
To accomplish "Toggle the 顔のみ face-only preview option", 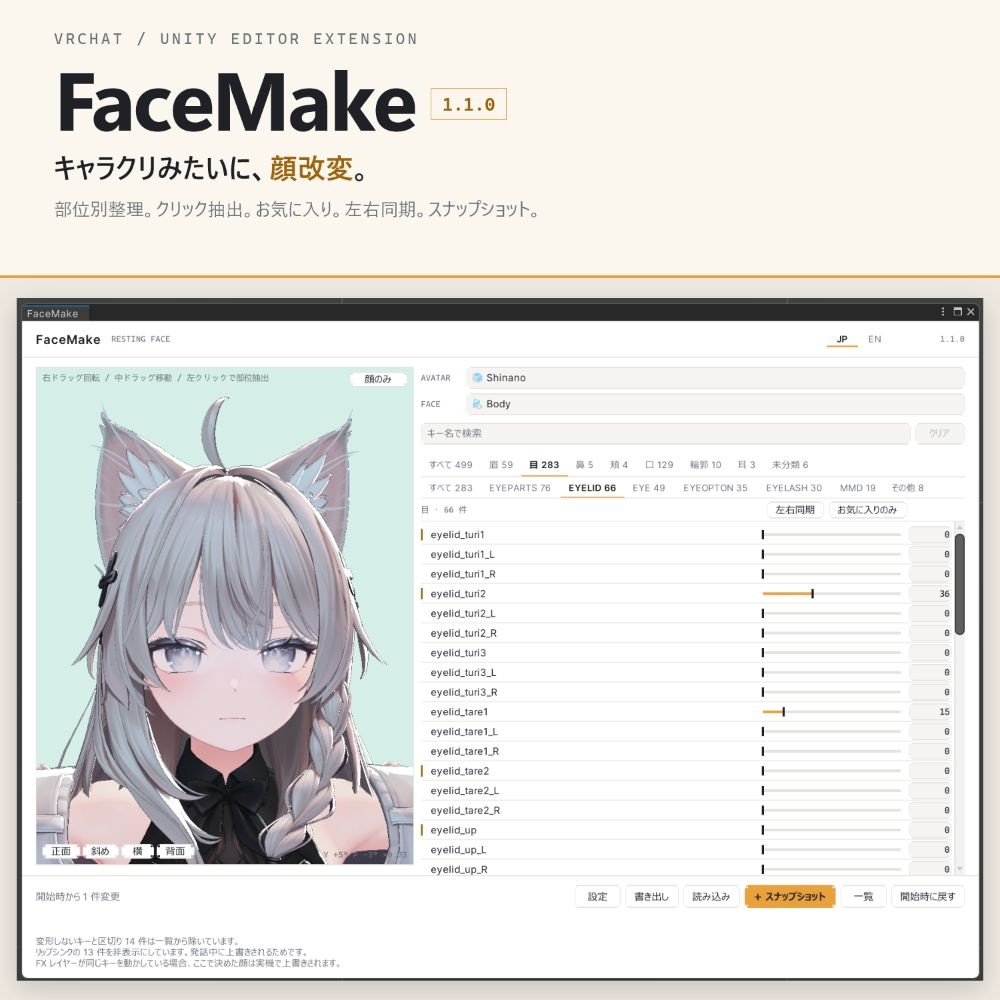I will click(x=378, y=379).
